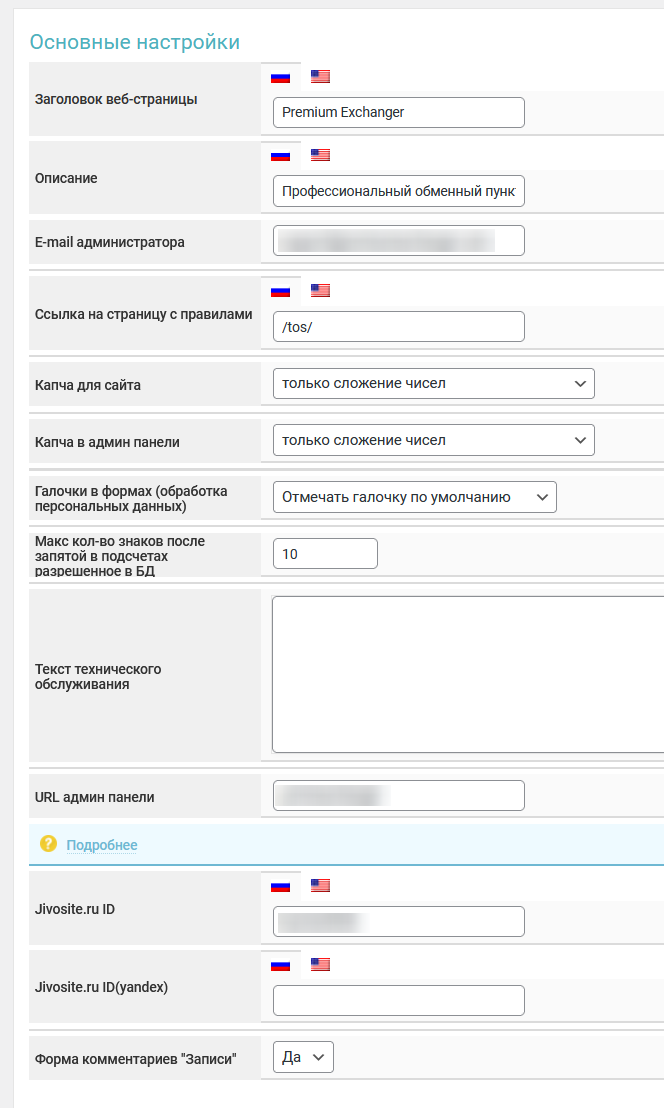
Task: Focus the max decimal places field
Action: coord(325,554)
